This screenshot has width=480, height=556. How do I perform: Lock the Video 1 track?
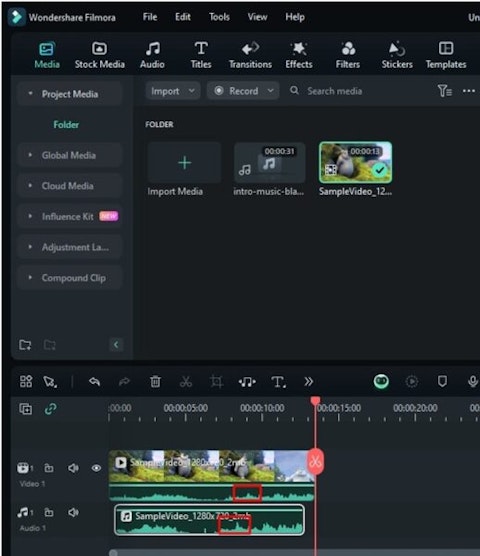tap(49, 468)
